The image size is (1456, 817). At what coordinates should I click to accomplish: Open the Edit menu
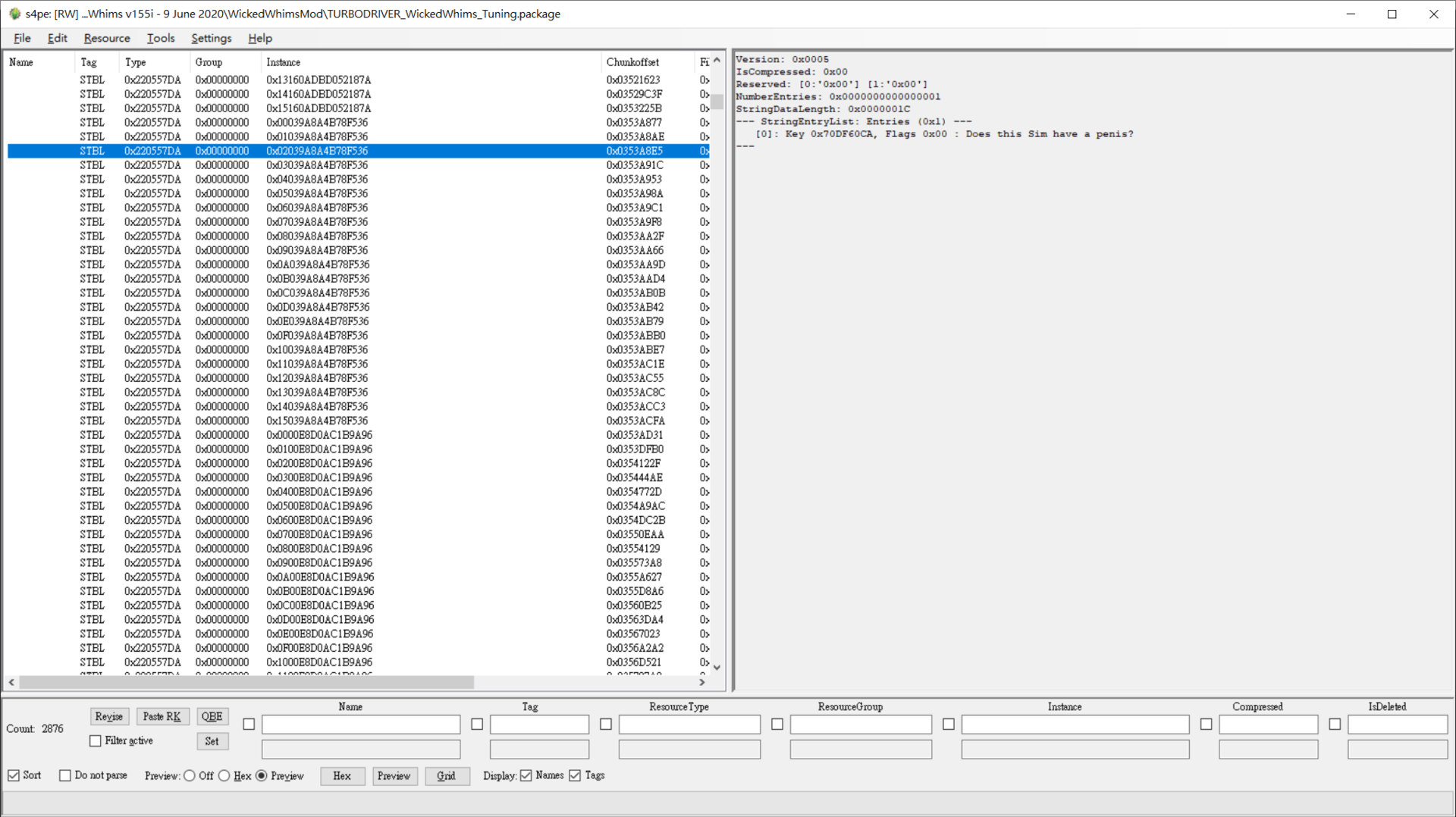pos(57,38)
